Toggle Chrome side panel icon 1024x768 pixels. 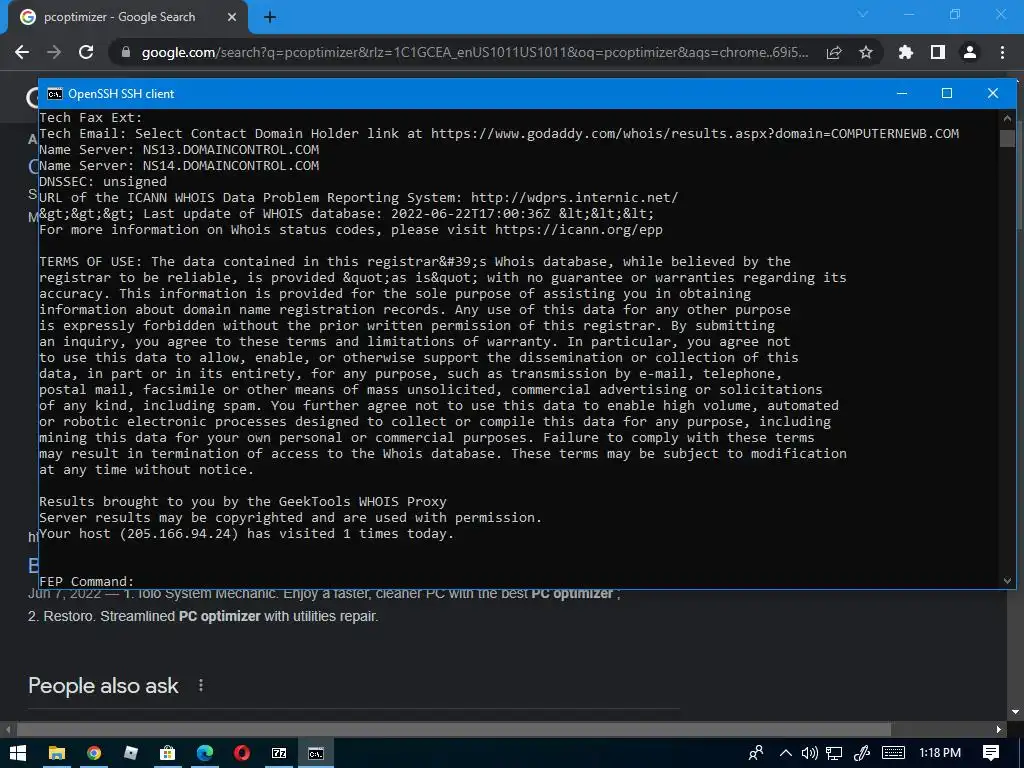(938, 52)
